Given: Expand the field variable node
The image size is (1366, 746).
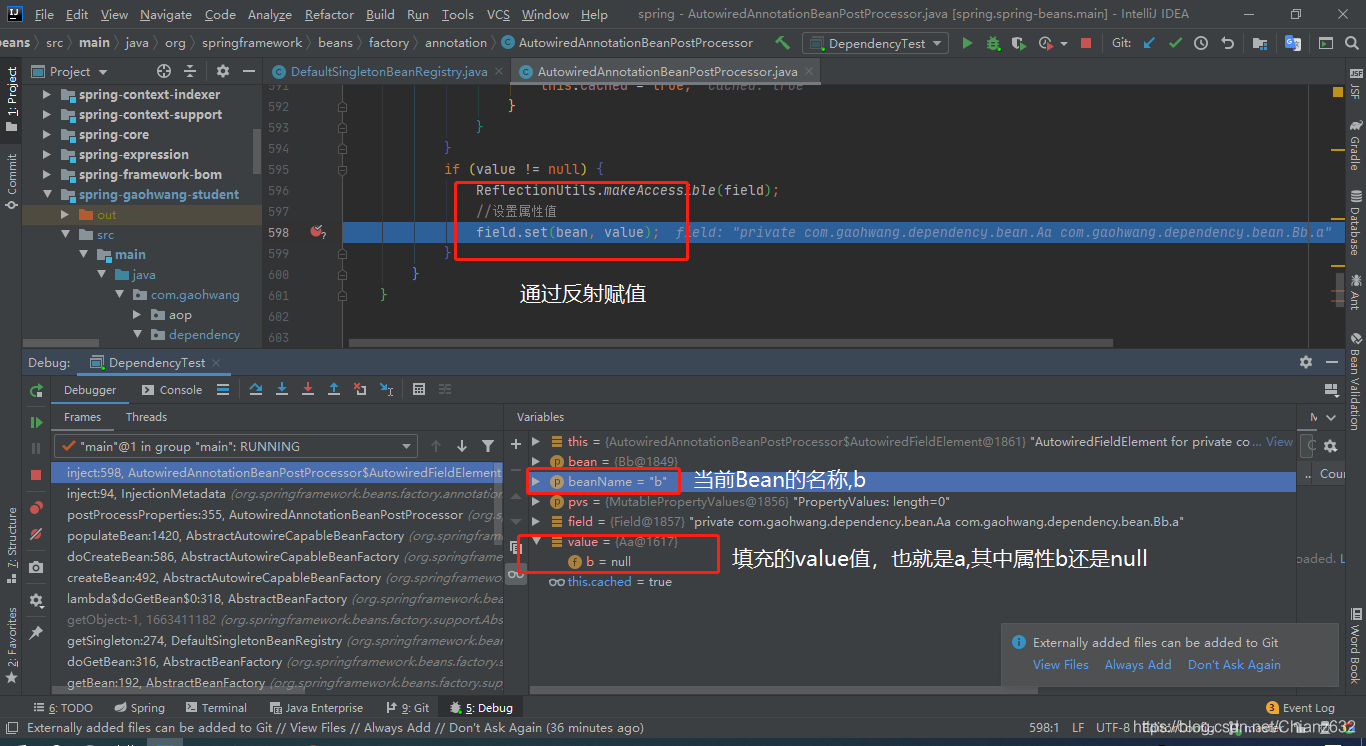Looking at the screenshot, I should [x=536, y=521].
